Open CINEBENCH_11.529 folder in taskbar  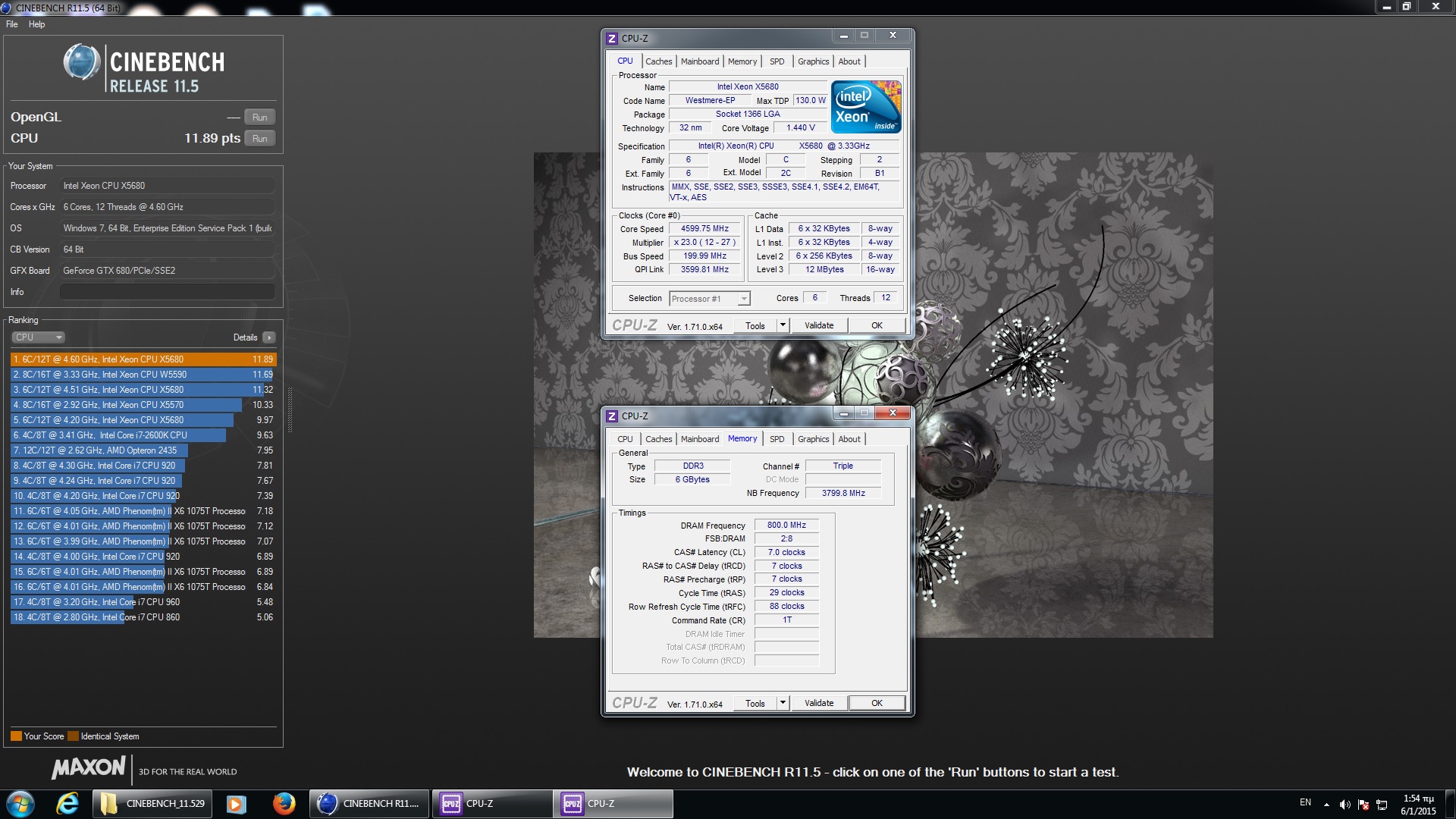tap(152, 804)
